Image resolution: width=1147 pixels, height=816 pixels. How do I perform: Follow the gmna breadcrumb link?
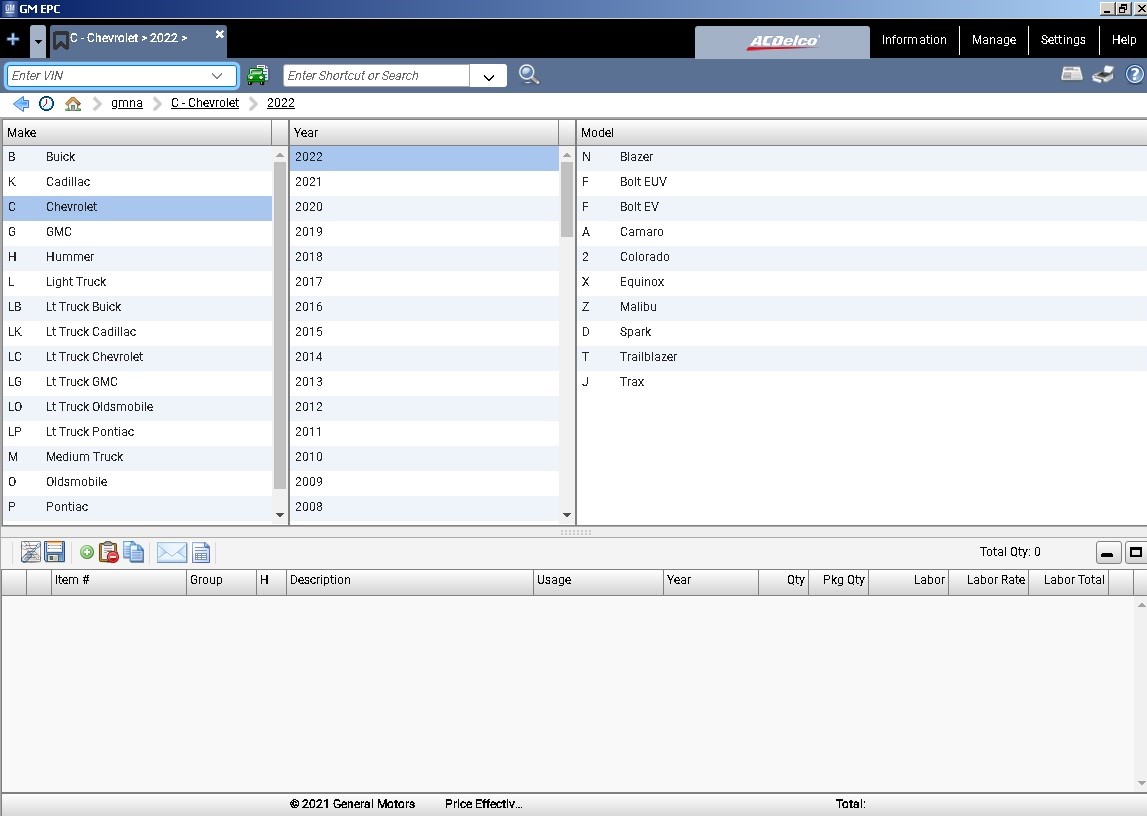click(127, 103)
